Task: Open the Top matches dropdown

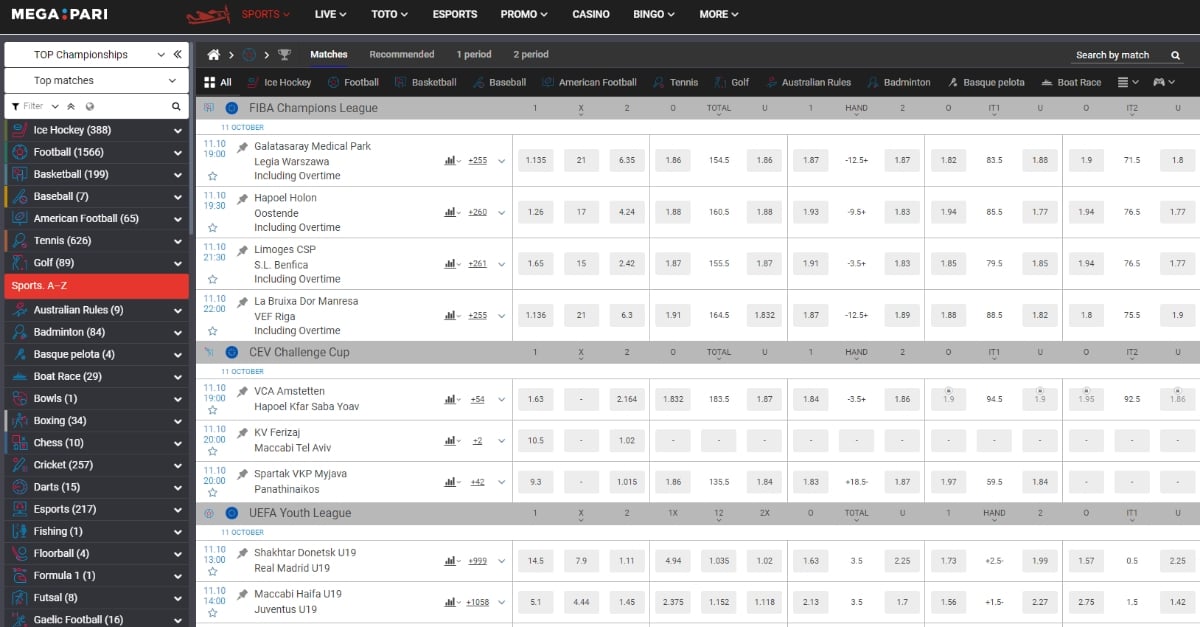Action: pyautogui.click(x=97, y=81)
